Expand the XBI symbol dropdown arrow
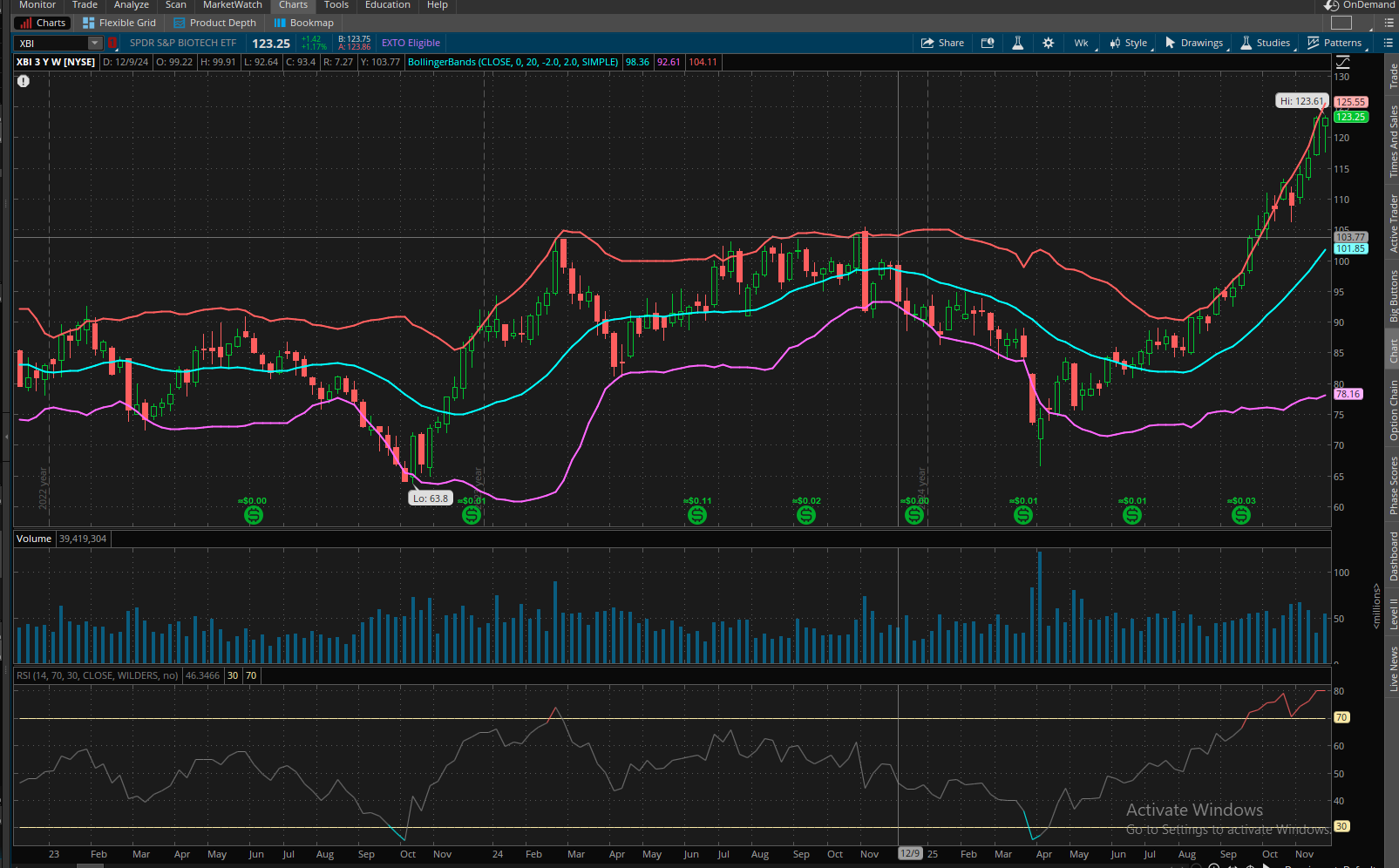Image resolution: width=1399 pixels, height=868 pixels. [x=95, y=43]
